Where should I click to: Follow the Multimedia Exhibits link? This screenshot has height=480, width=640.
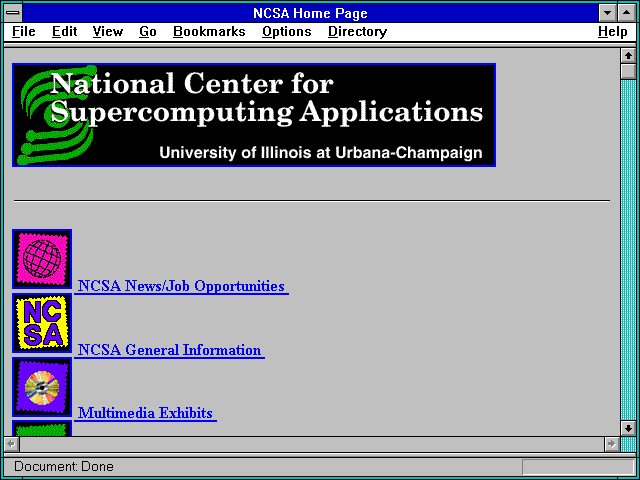tap(145, 413)
